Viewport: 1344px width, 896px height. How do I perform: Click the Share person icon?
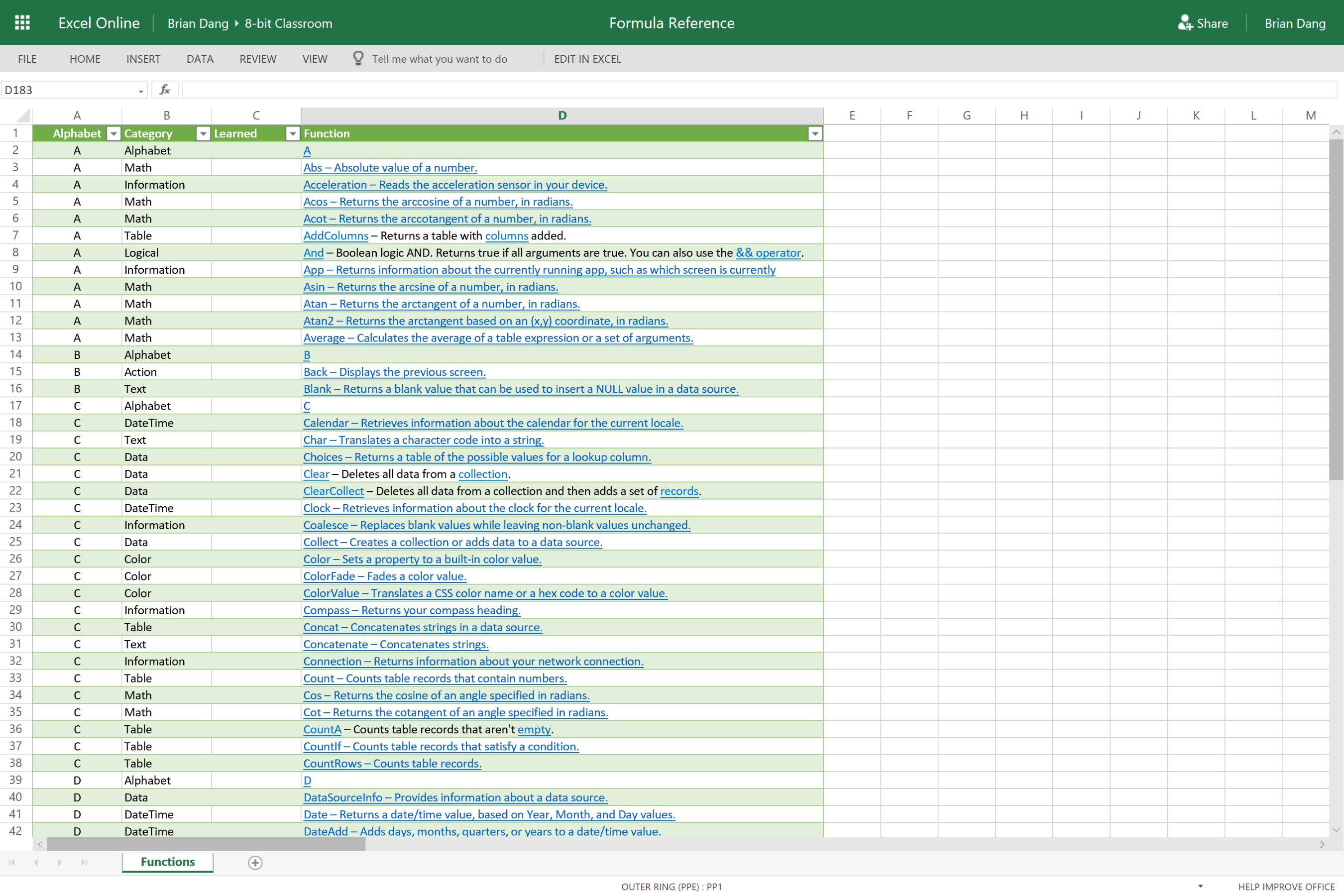pos(1185,23)
